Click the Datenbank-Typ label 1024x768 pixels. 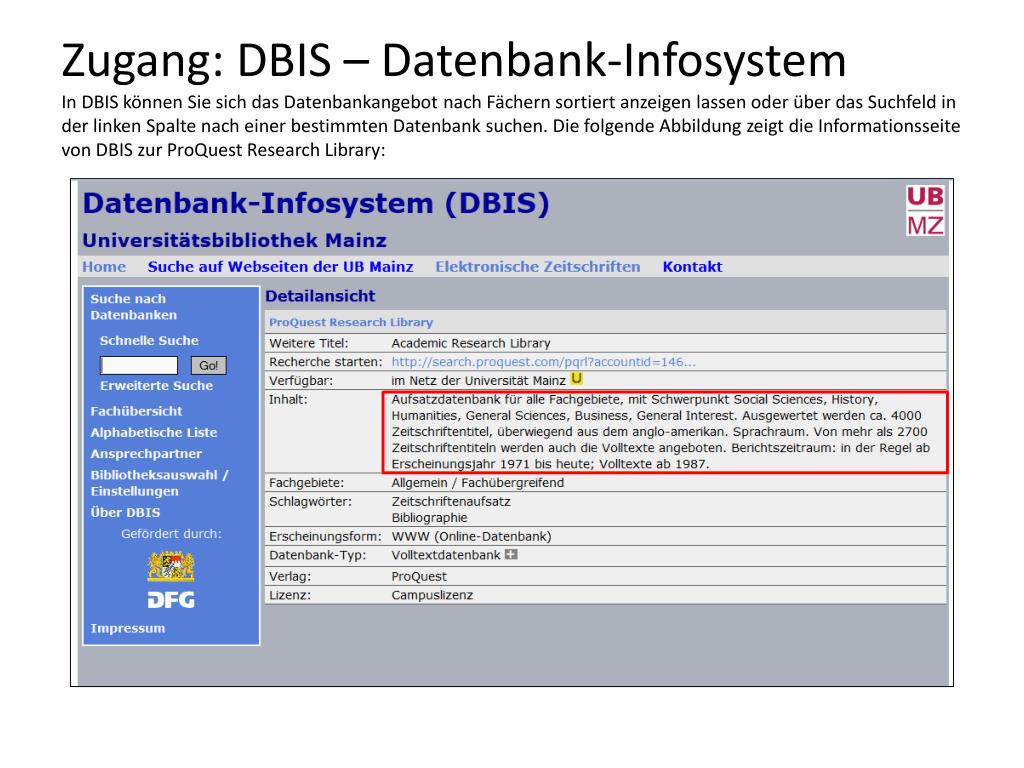(317, 555)
